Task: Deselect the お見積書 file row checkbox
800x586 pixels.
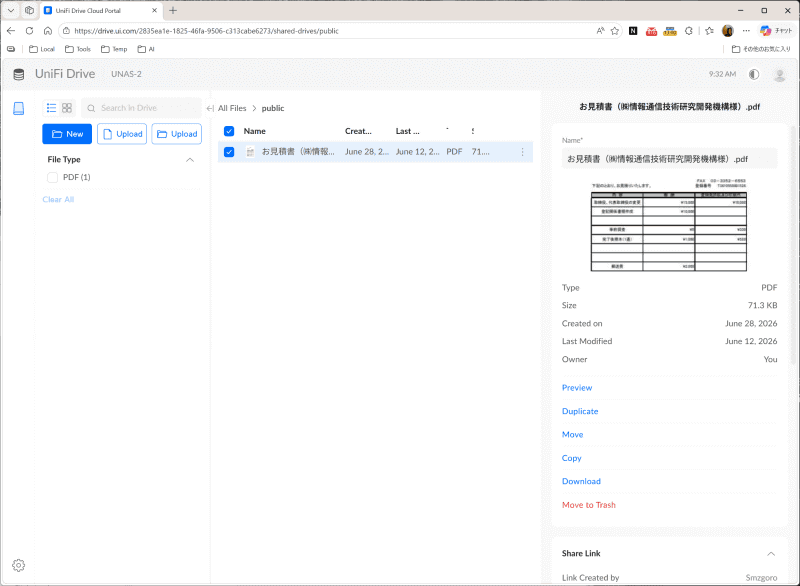Action: (x=229, y=152)
